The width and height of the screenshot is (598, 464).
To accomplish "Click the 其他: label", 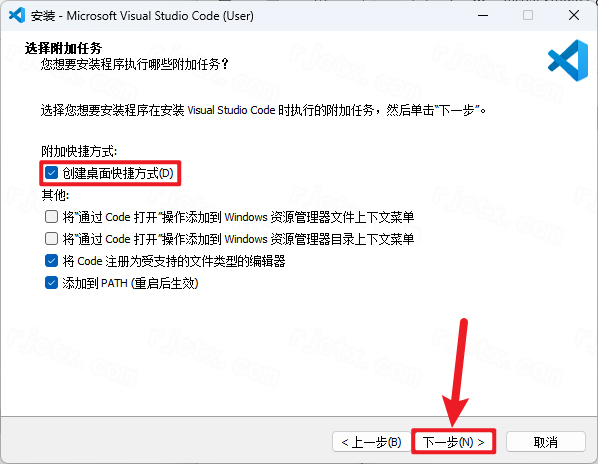I will coord(55,195).
